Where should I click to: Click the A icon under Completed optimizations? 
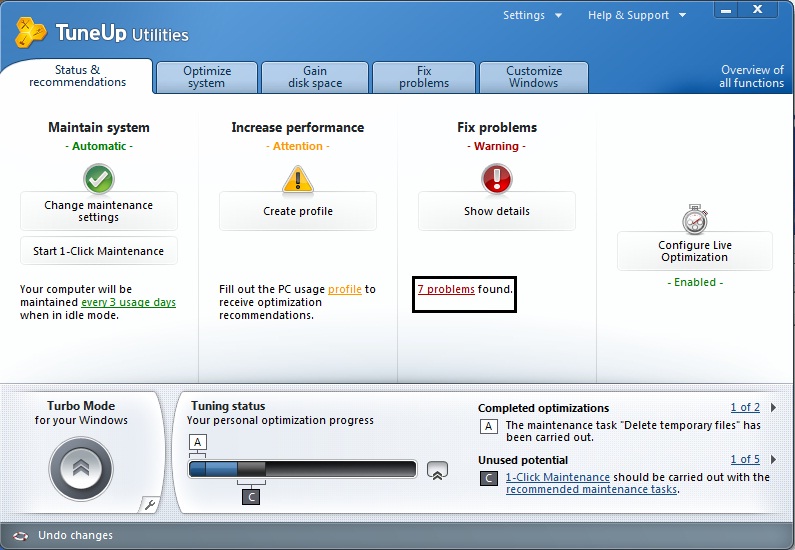click(488, 426)
